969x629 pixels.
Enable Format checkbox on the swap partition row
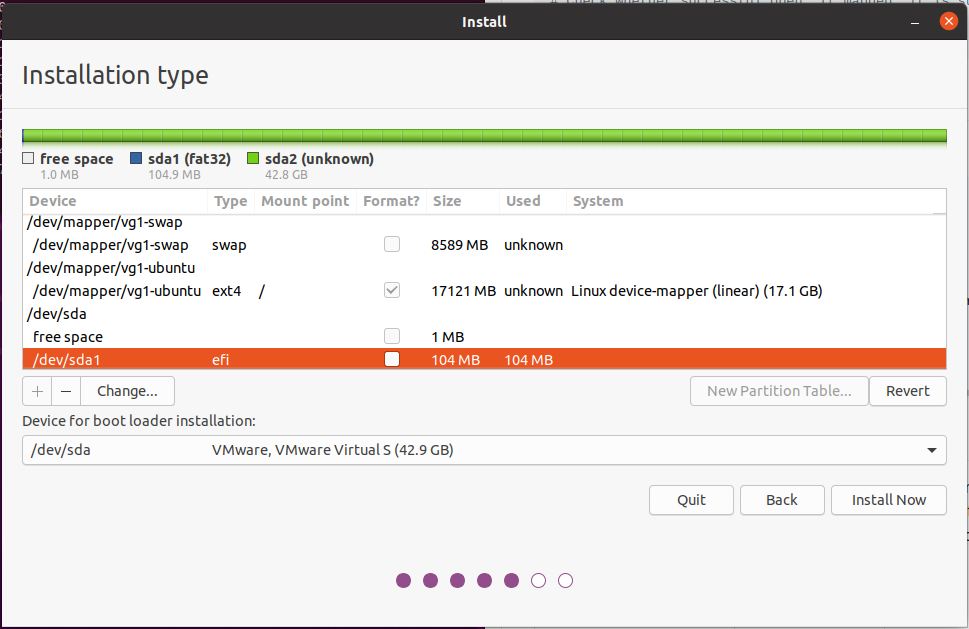392,245
